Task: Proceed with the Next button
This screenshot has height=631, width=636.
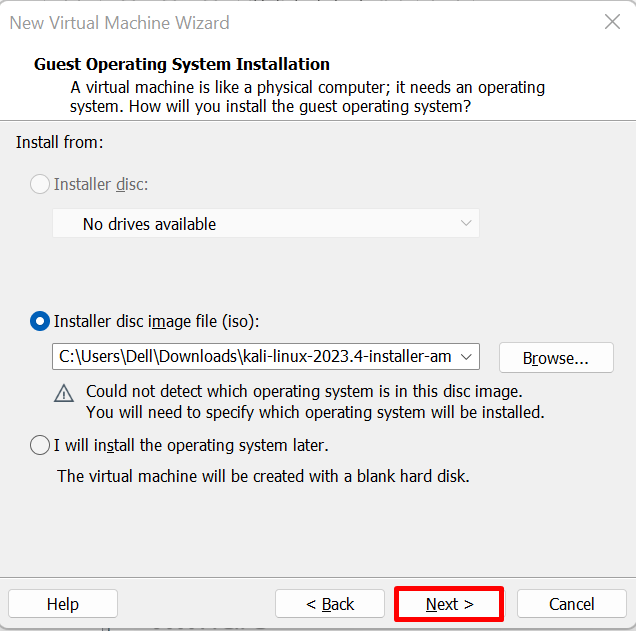Action: 449,604
